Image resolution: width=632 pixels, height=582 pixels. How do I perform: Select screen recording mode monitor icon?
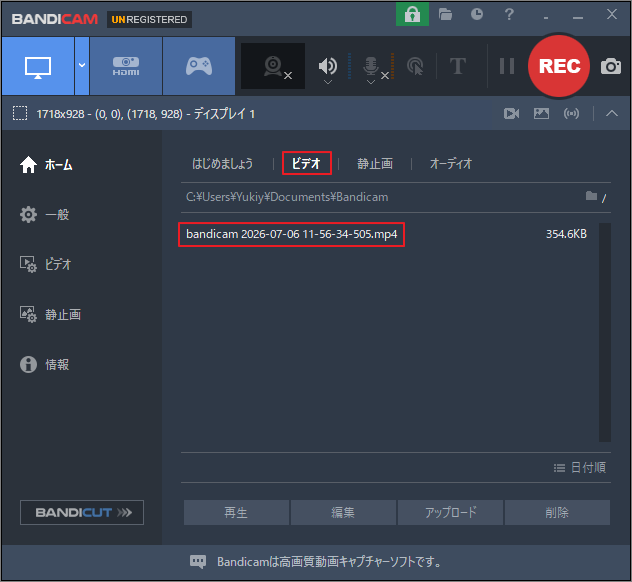click(38, 67)
